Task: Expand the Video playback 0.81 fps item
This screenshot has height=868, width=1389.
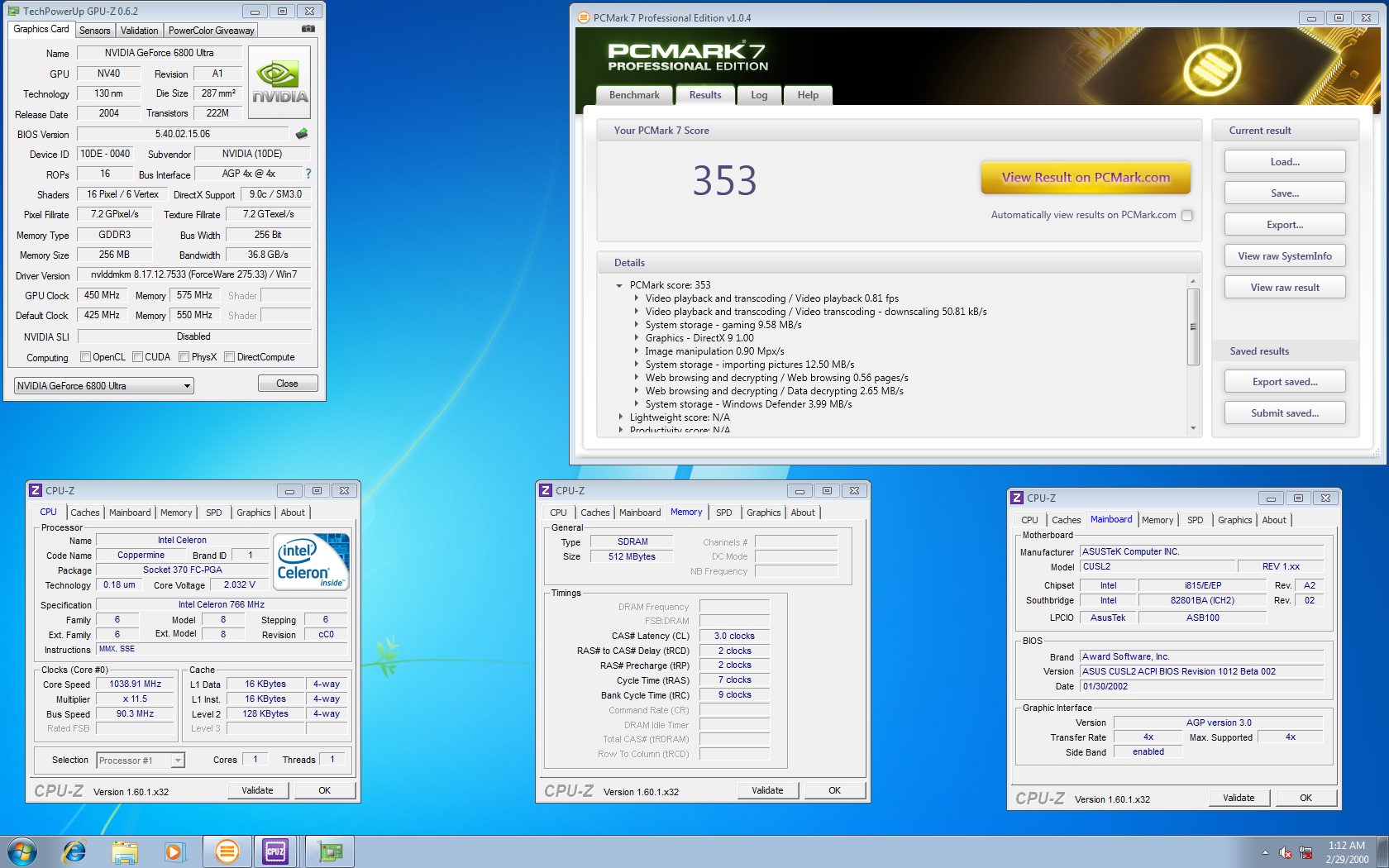Action: pyautogui.click(x=636, y=298)
